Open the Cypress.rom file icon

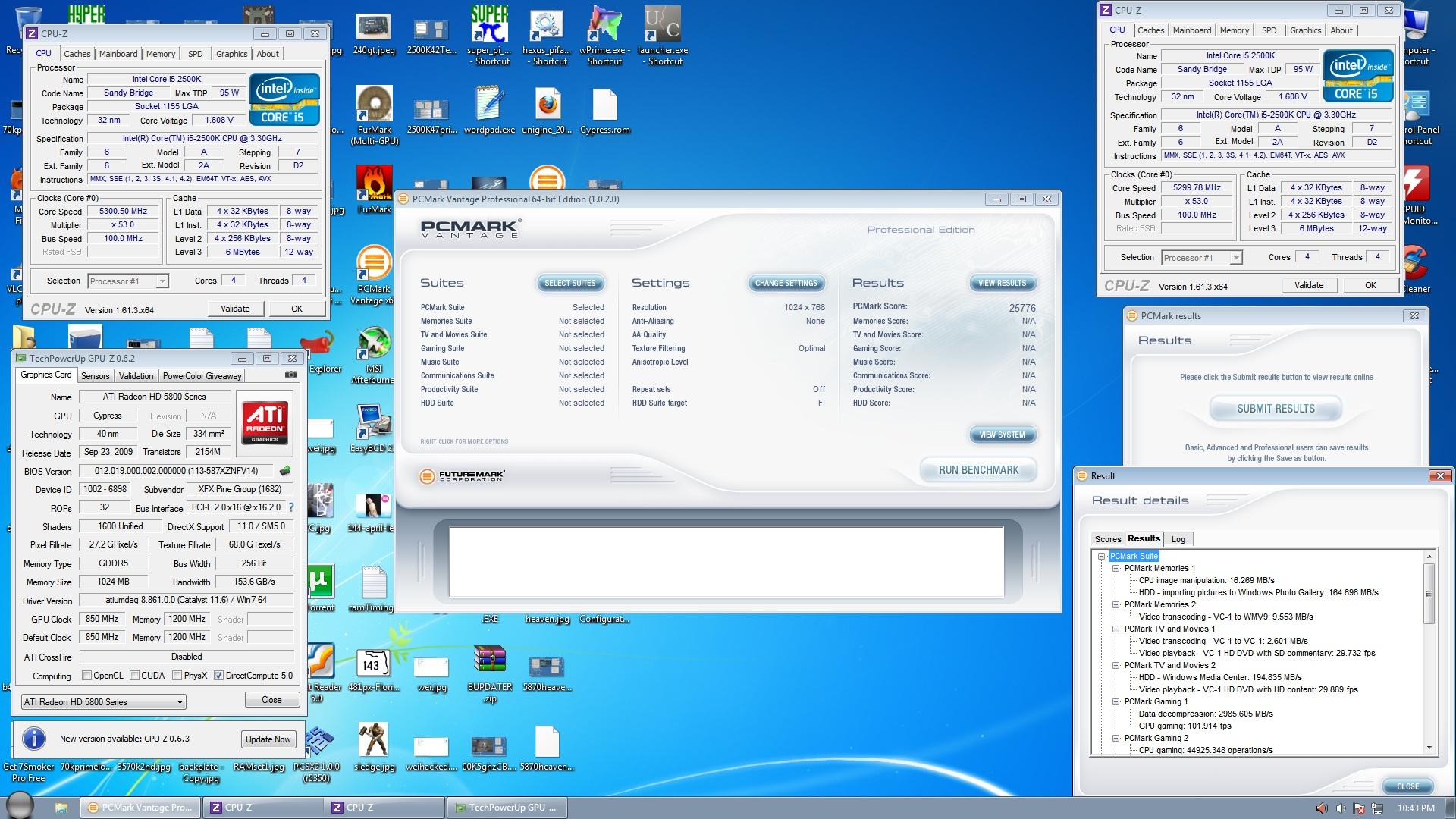(x=604, y=111)
